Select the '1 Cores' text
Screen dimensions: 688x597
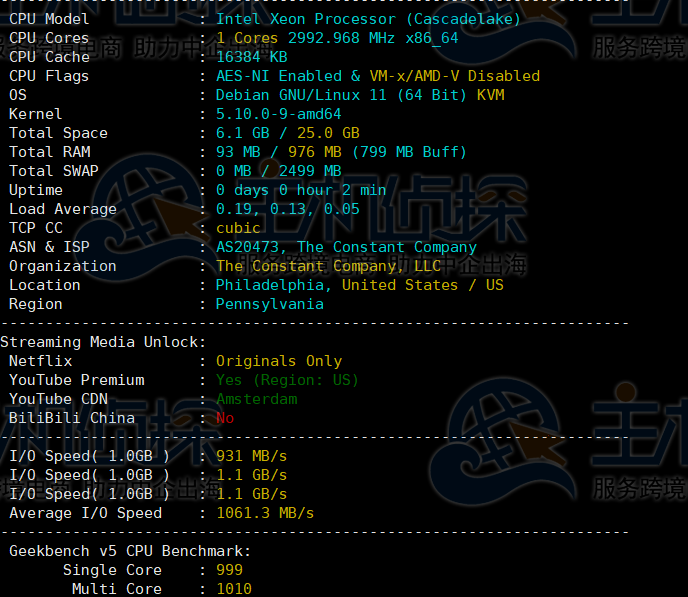tap(247, 38)
